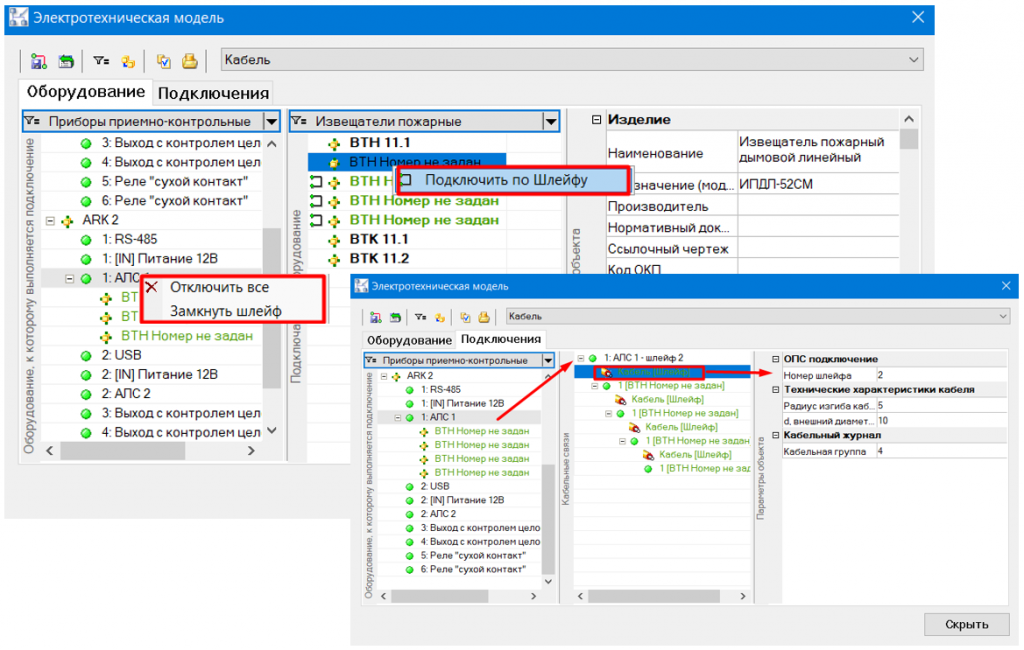The height and width of the screenshot is (650, 1024).
Task: Choose Замкнуть шлейф from the context menu
Action: point(225,311)
